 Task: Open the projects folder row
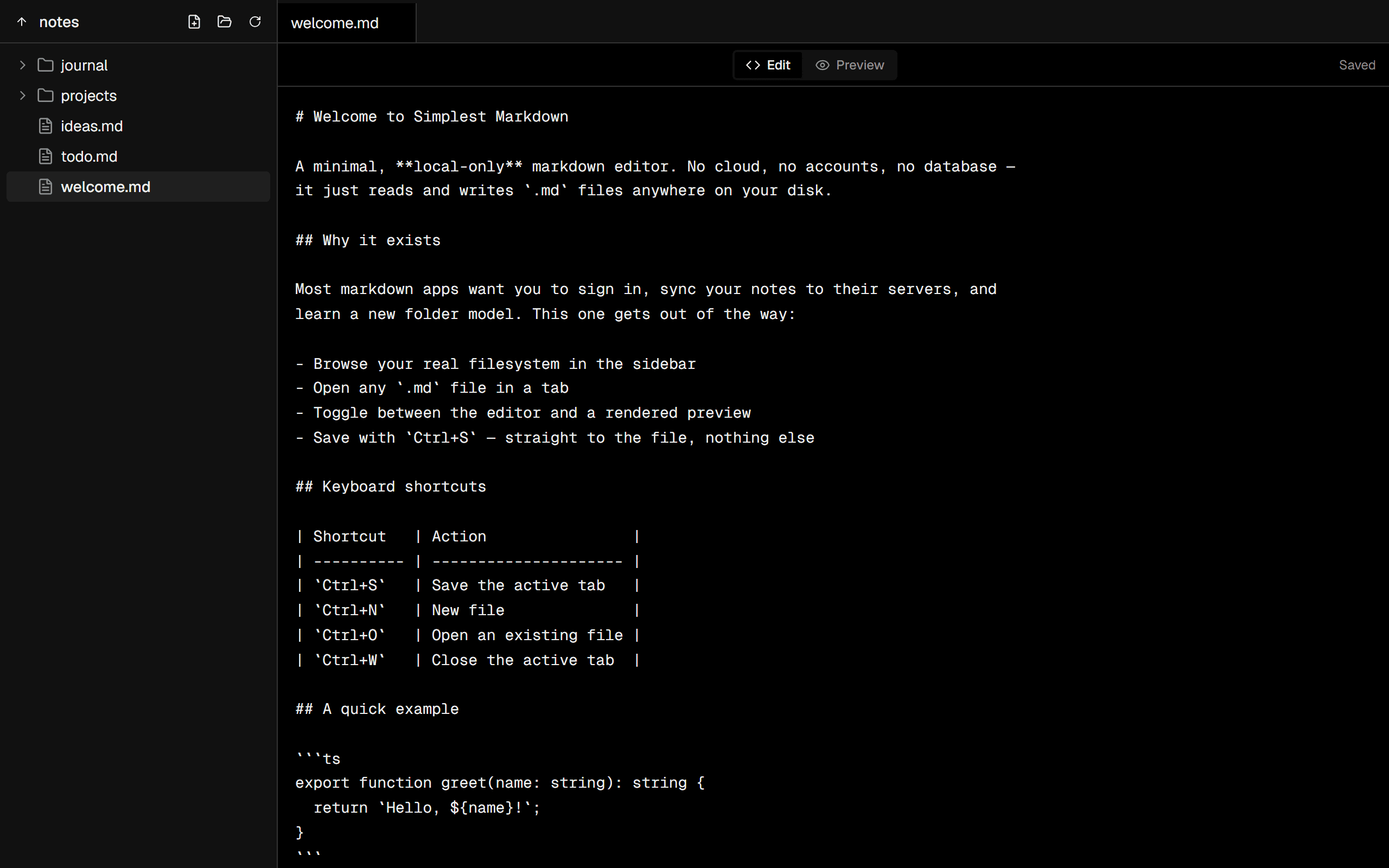tap(138, 95)
